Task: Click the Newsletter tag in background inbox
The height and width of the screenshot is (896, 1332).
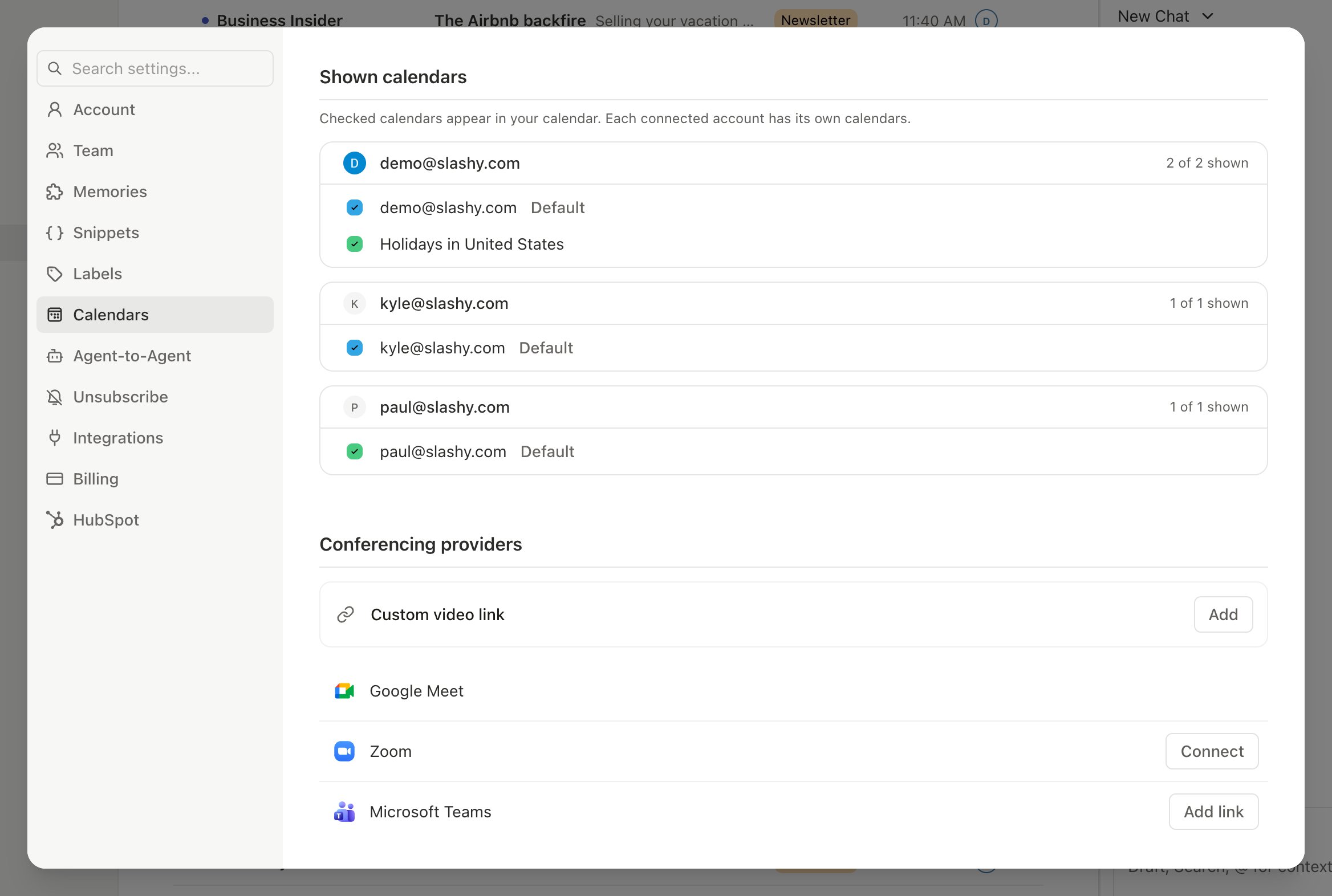Action: (x=815, y=19)
